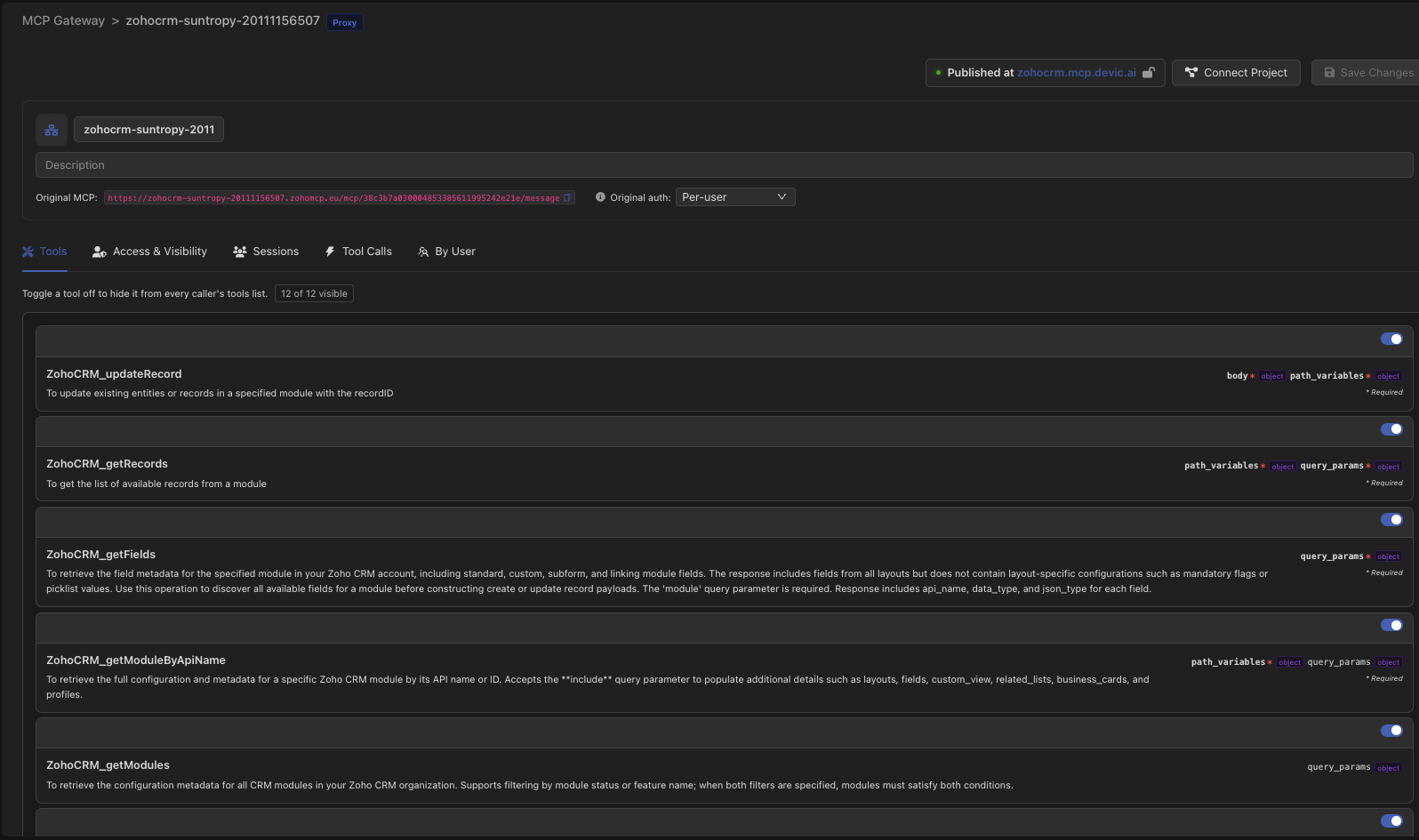Viewport: 1419px width, 840px height.
Task: Select the Tools tab
Action: [x=44, y=252]
